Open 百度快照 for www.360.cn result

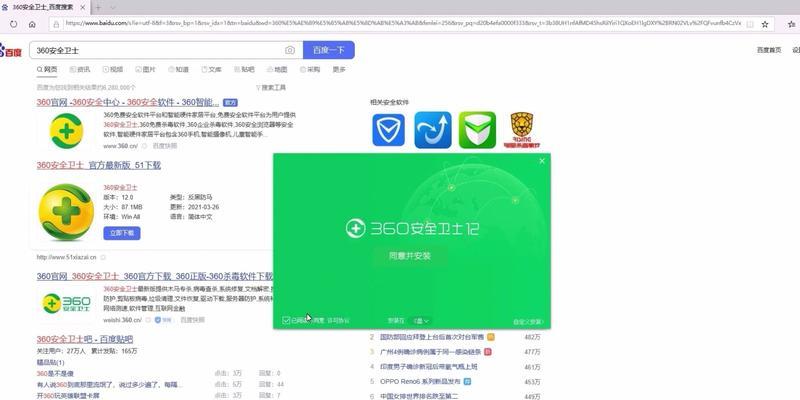point(165,146)
